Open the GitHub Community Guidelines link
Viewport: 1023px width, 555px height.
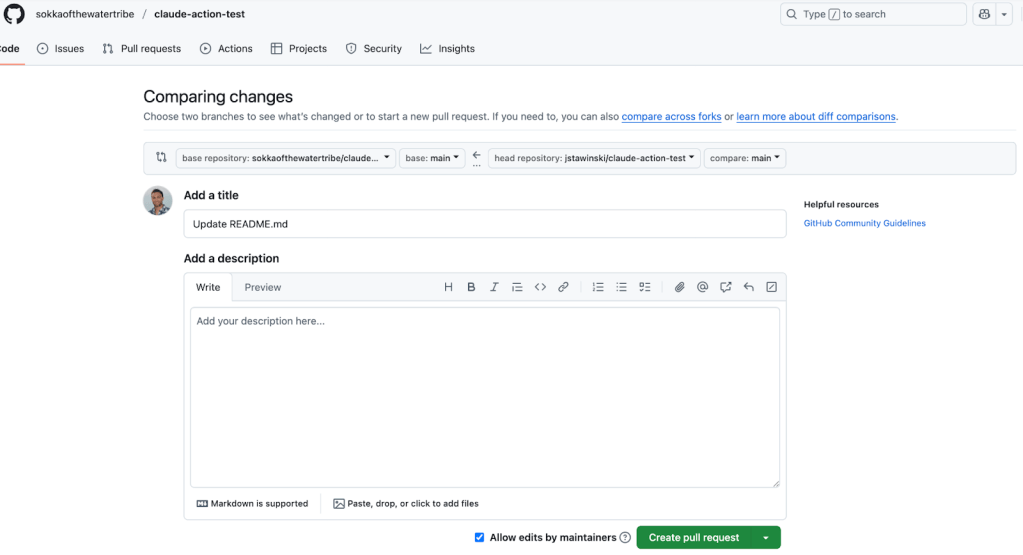864,223
